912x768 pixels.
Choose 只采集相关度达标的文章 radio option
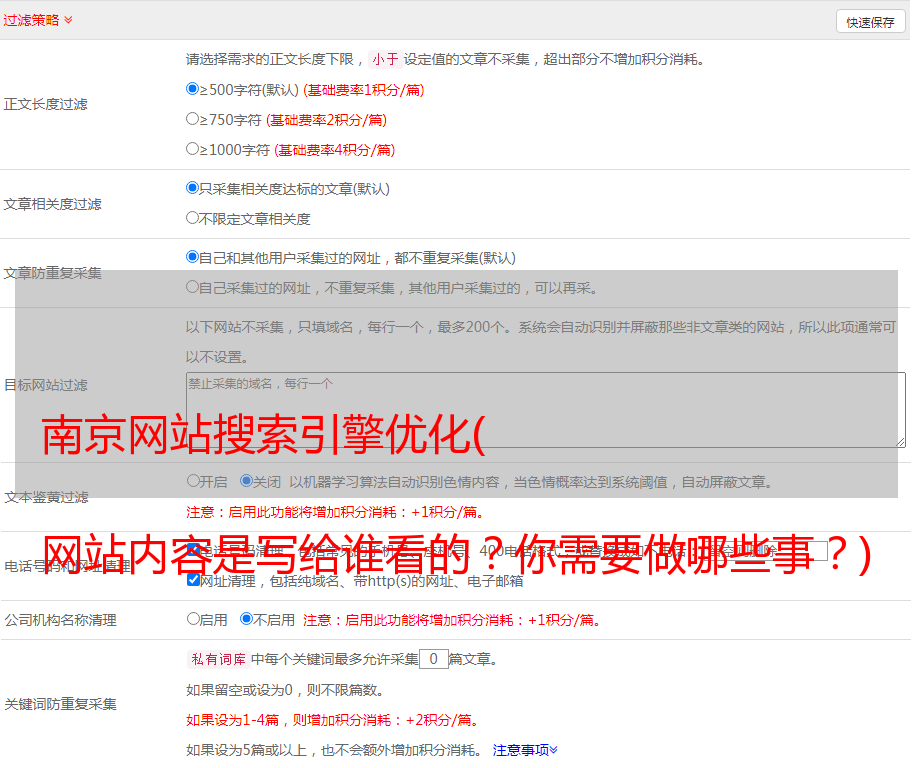193,188
